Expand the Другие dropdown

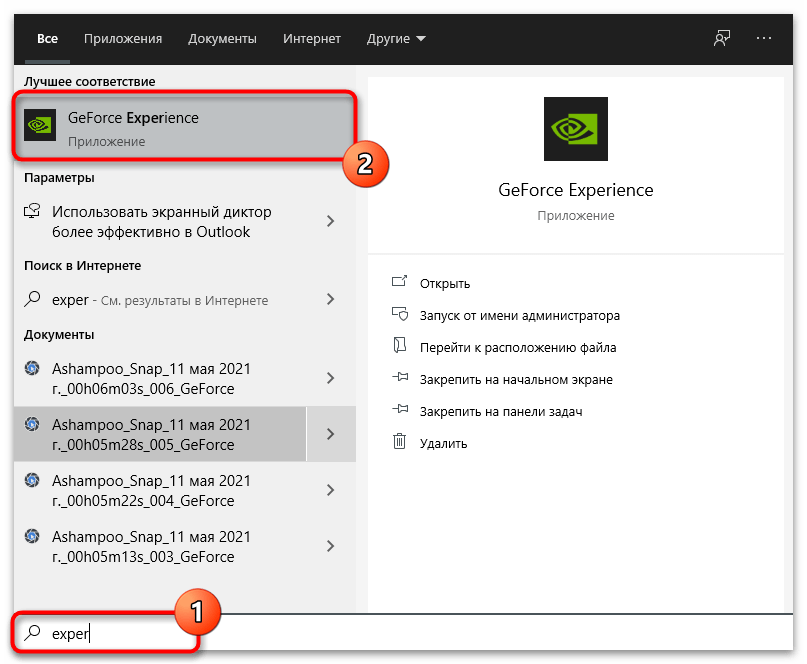[396, 39]
